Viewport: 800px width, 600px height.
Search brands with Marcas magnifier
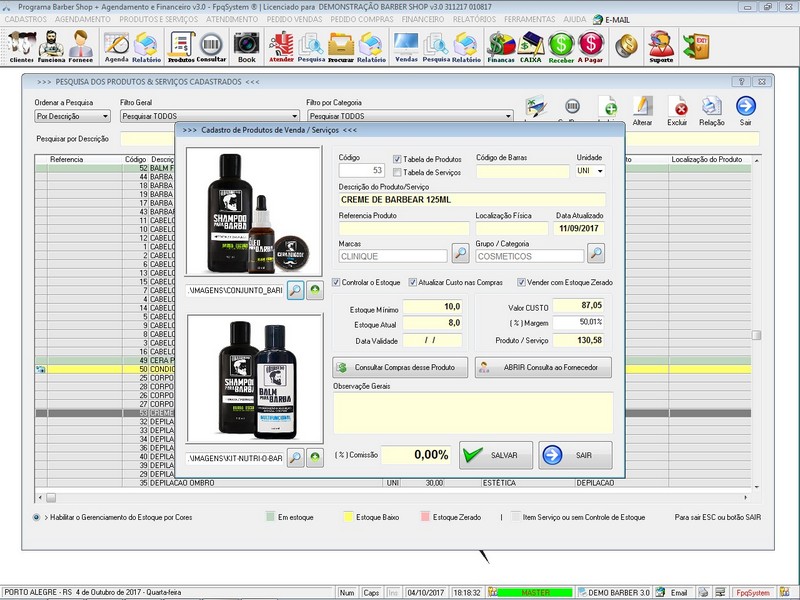[x=460, y=253]
